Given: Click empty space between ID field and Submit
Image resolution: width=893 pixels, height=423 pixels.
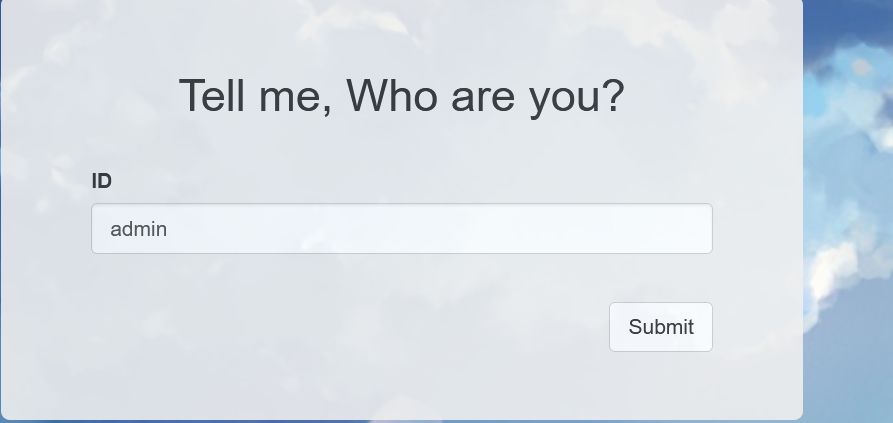Looking at the screenshot, I should pos(402,278).
